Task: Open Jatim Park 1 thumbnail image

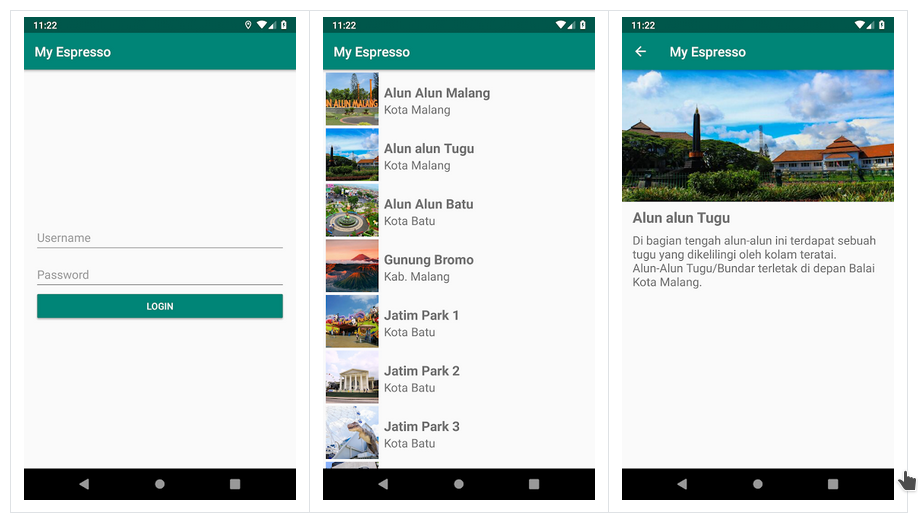Action: [352, 322]
